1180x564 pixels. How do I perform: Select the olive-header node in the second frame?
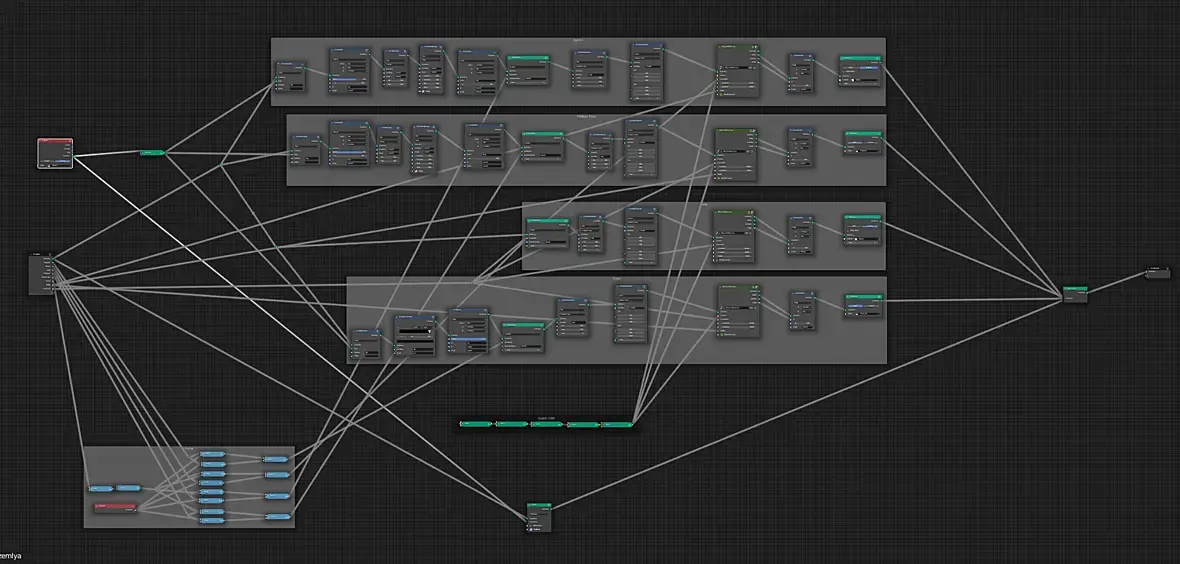pos(736,154)
